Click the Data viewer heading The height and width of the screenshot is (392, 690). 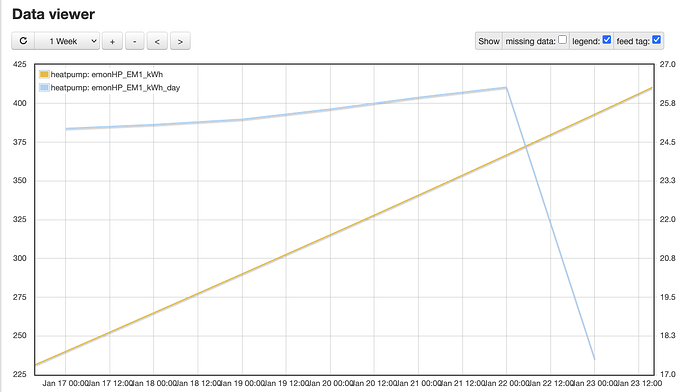pyautogui.click(x=53, y=14)
